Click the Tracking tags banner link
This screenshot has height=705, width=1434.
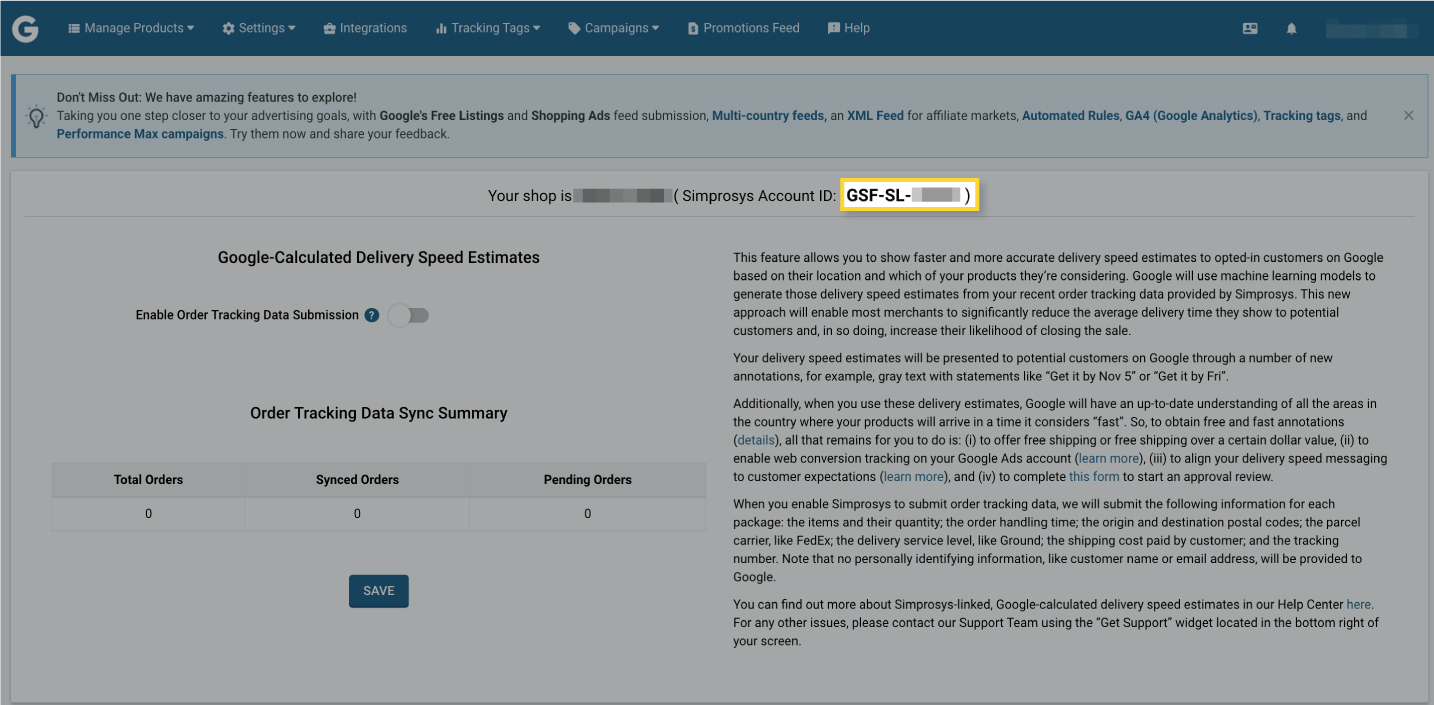click(x=1302, y=116)
